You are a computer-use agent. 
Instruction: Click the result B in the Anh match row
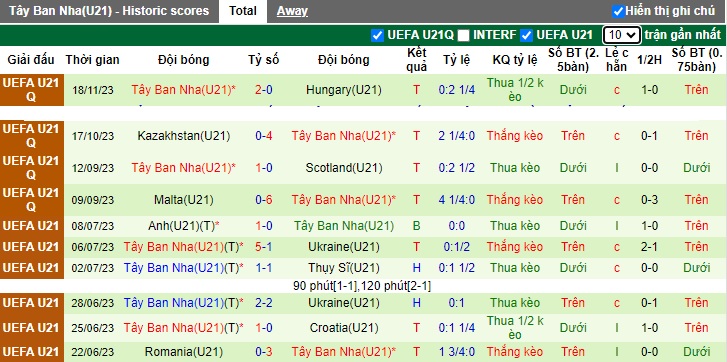click(x=416, y=226)
